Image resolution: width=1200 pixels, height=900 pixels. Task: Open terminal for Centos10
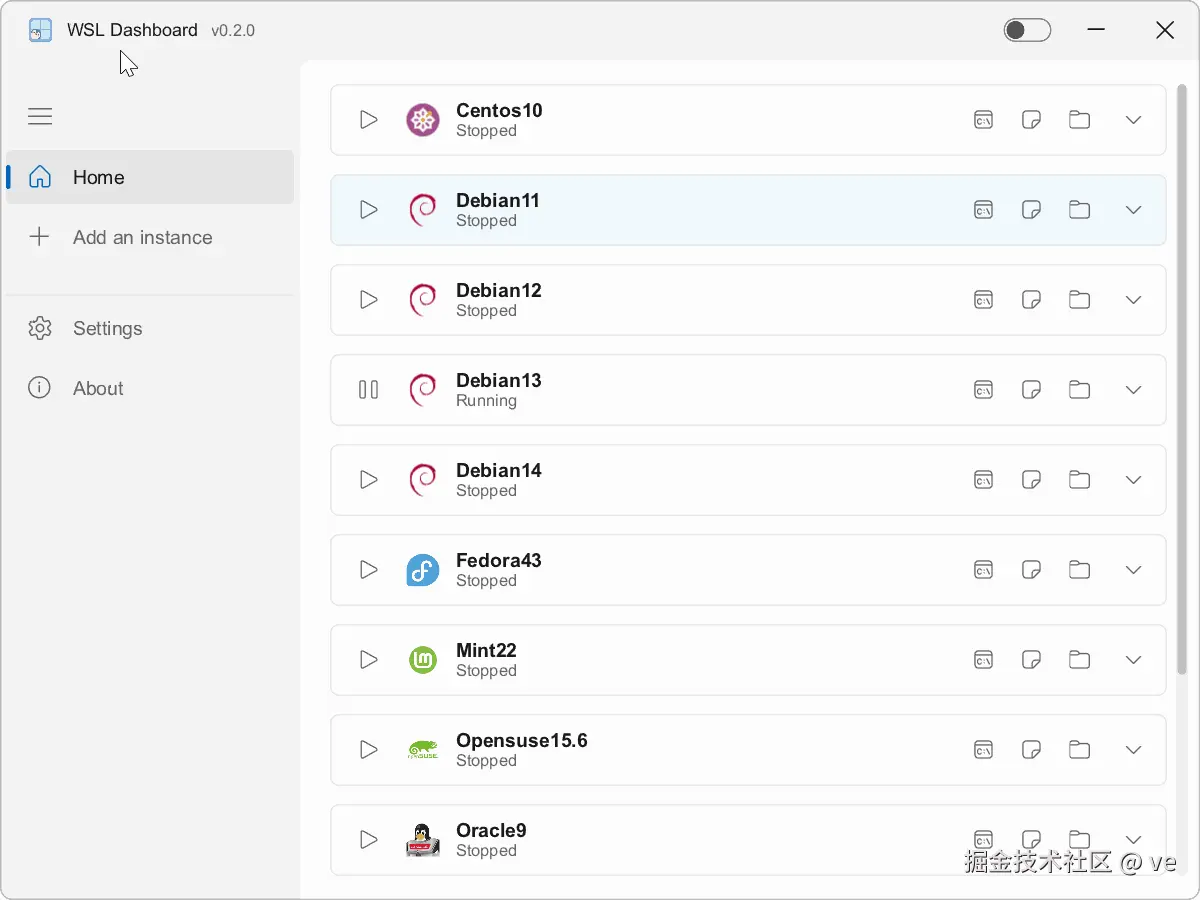point(984,120)
